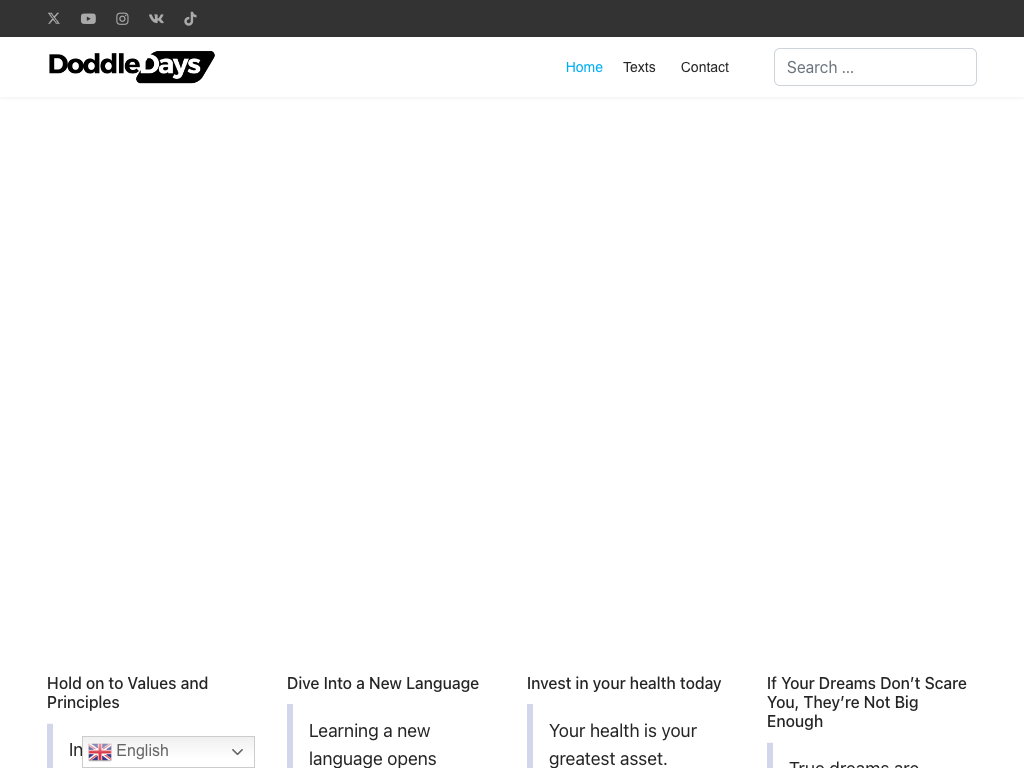Click 'Your health is your greatest asset' quote
The height and width of the screenshot is (768, 1024).
tap(622, 745)
